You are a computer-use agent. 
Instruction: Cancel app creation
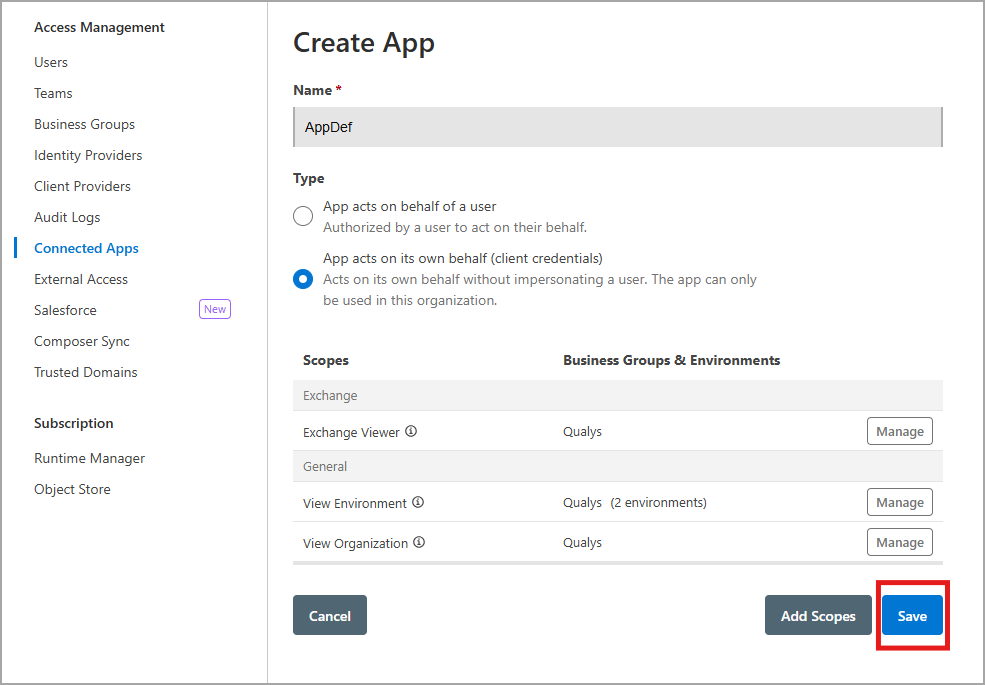tap(330, 616)
